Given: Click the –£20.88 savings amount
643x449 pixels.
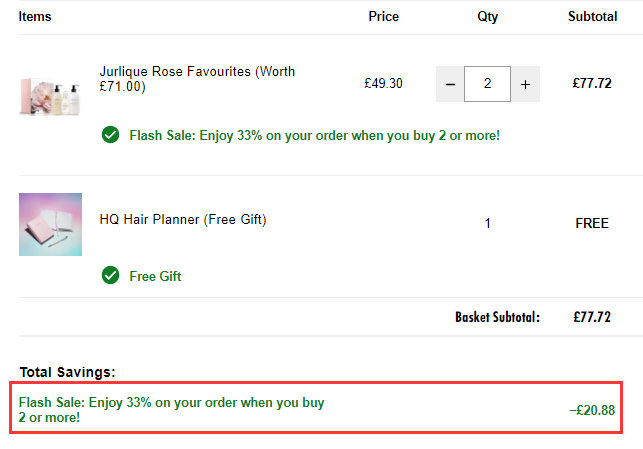Looking at the screenshot, I should pyautogui.click(x=592, y=410).
